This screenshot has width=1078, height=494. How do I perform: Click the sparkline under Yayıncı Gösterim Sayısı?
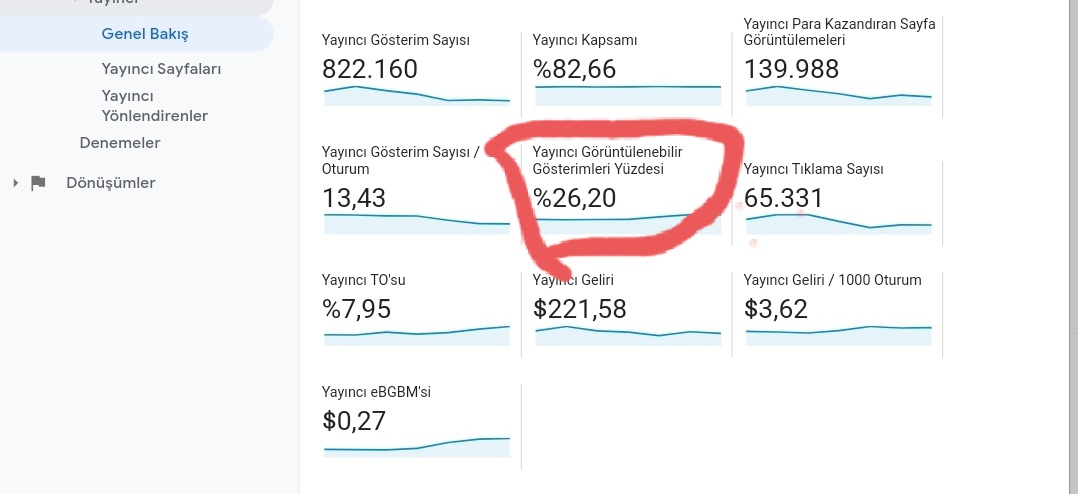pos(417,96)
